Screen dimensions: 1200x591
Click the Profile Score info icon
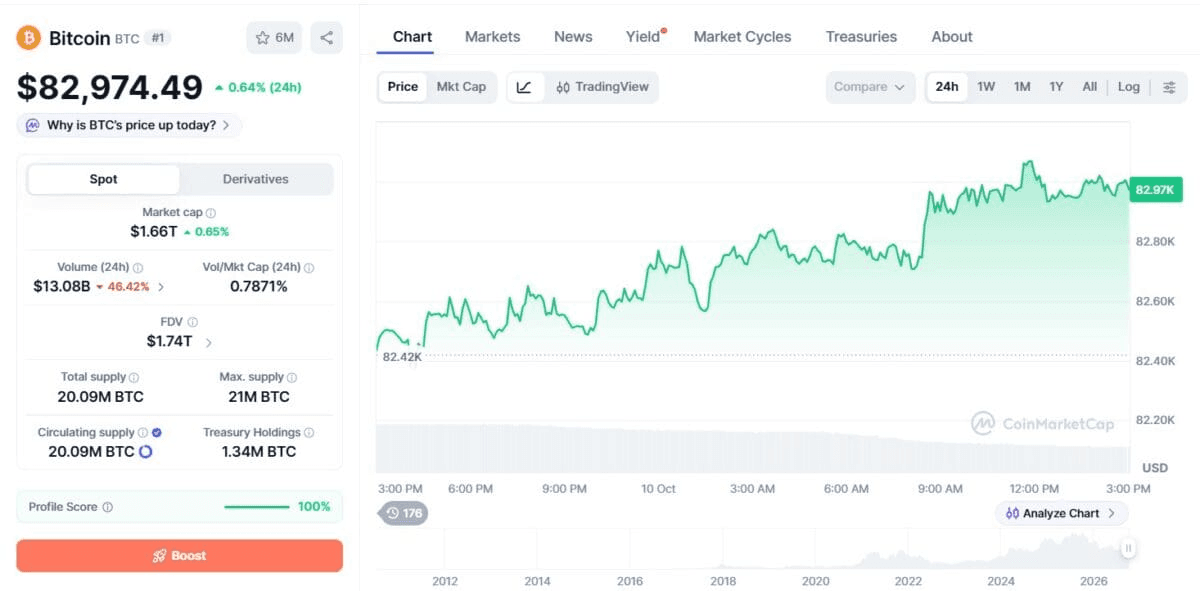click(x=108, y=507)
